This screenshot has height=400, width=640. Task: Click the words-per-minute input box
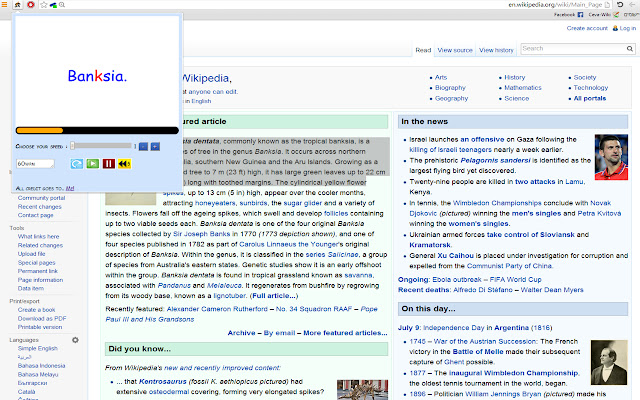click(x=35, y=164)
